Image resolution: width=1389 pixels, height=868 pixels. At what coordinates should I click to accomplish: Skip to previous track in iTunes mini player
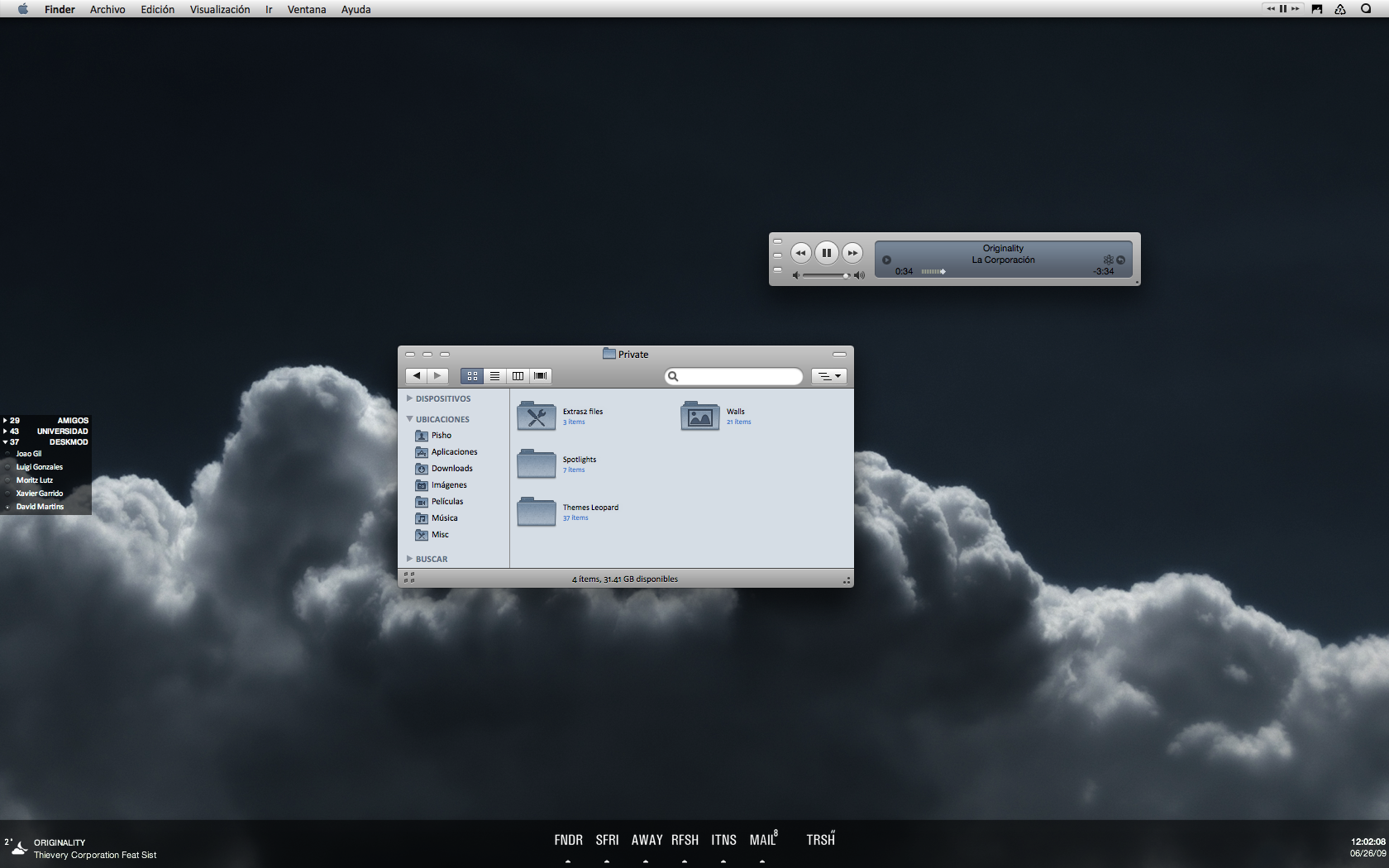800,253
